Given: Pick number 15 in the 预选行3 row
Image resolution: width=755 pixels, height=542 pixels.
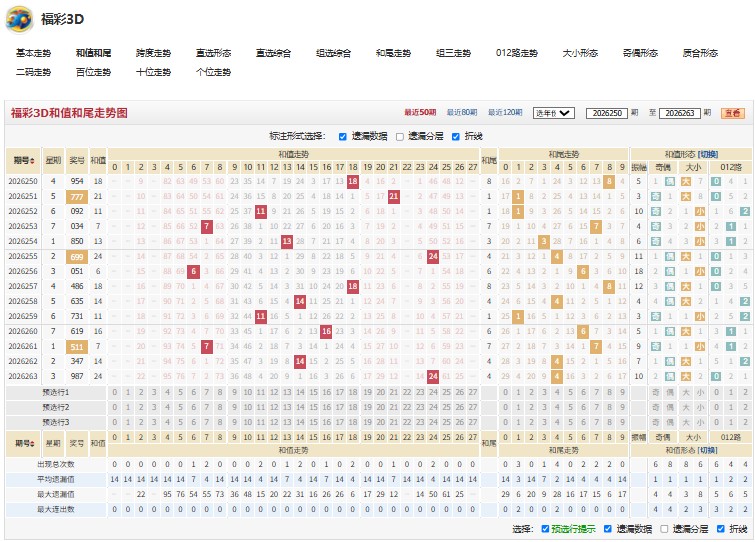Looking at the screenshot, I should [x=313, y=423].
